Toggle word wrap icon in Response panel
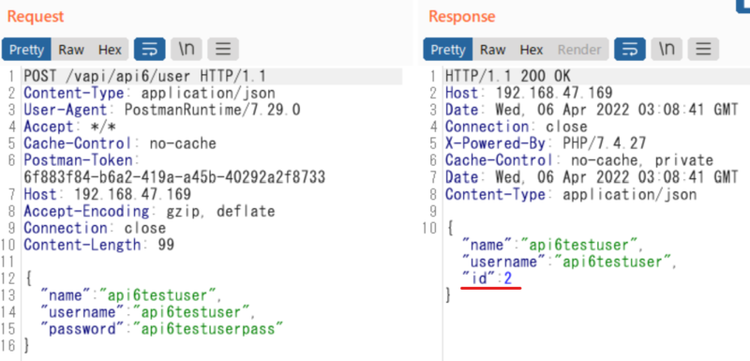Screen dimensions: 750x361 click(630, 49)
